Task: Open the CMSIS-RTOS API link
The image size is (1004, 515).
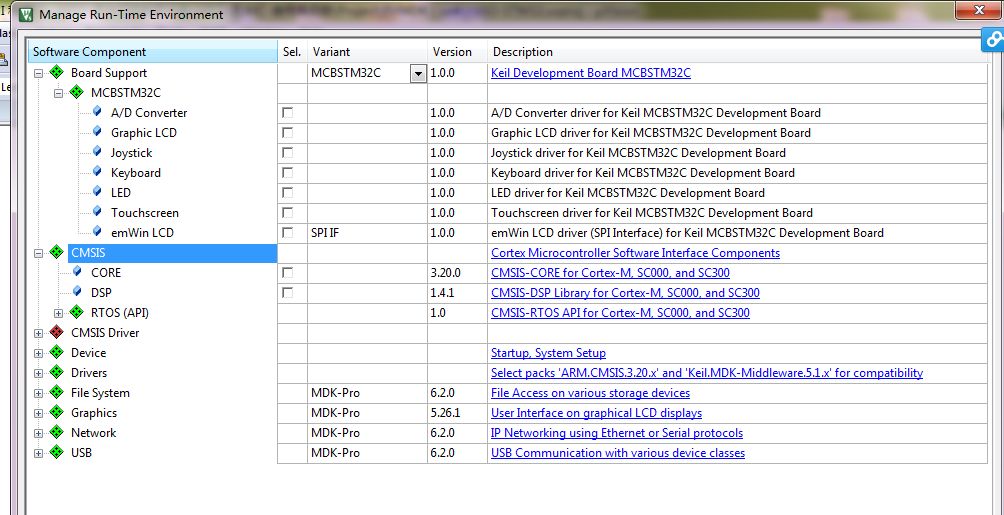Action: [x=620, y=313]
